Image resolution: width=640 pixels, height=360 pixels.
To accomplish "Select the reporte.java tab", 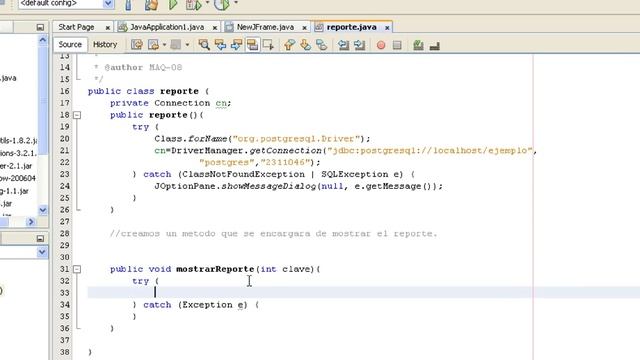I will (x=351, y=27).
